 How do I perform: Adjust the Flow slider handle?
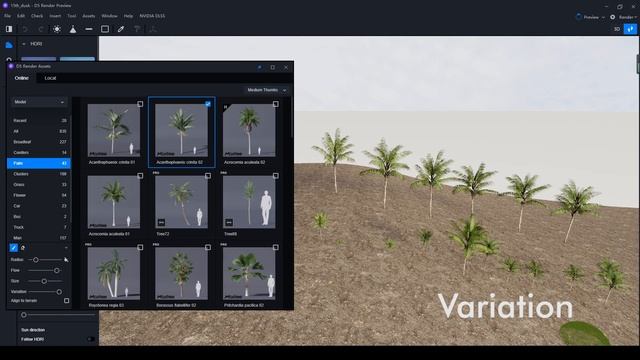(57, 270)
